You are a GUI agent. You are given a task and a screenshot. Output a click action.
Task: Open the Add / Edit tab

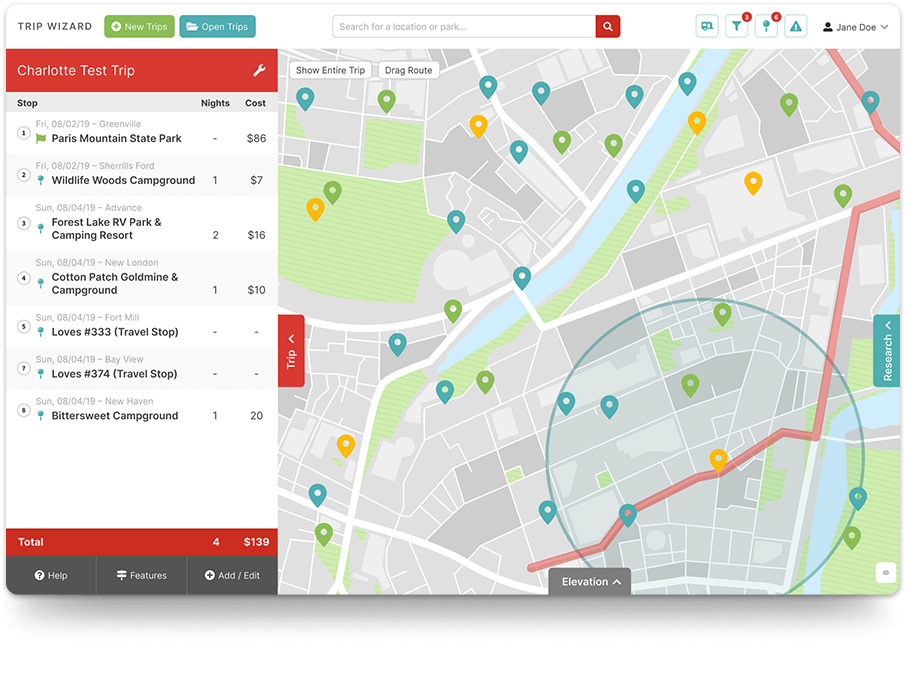point(232,576)
